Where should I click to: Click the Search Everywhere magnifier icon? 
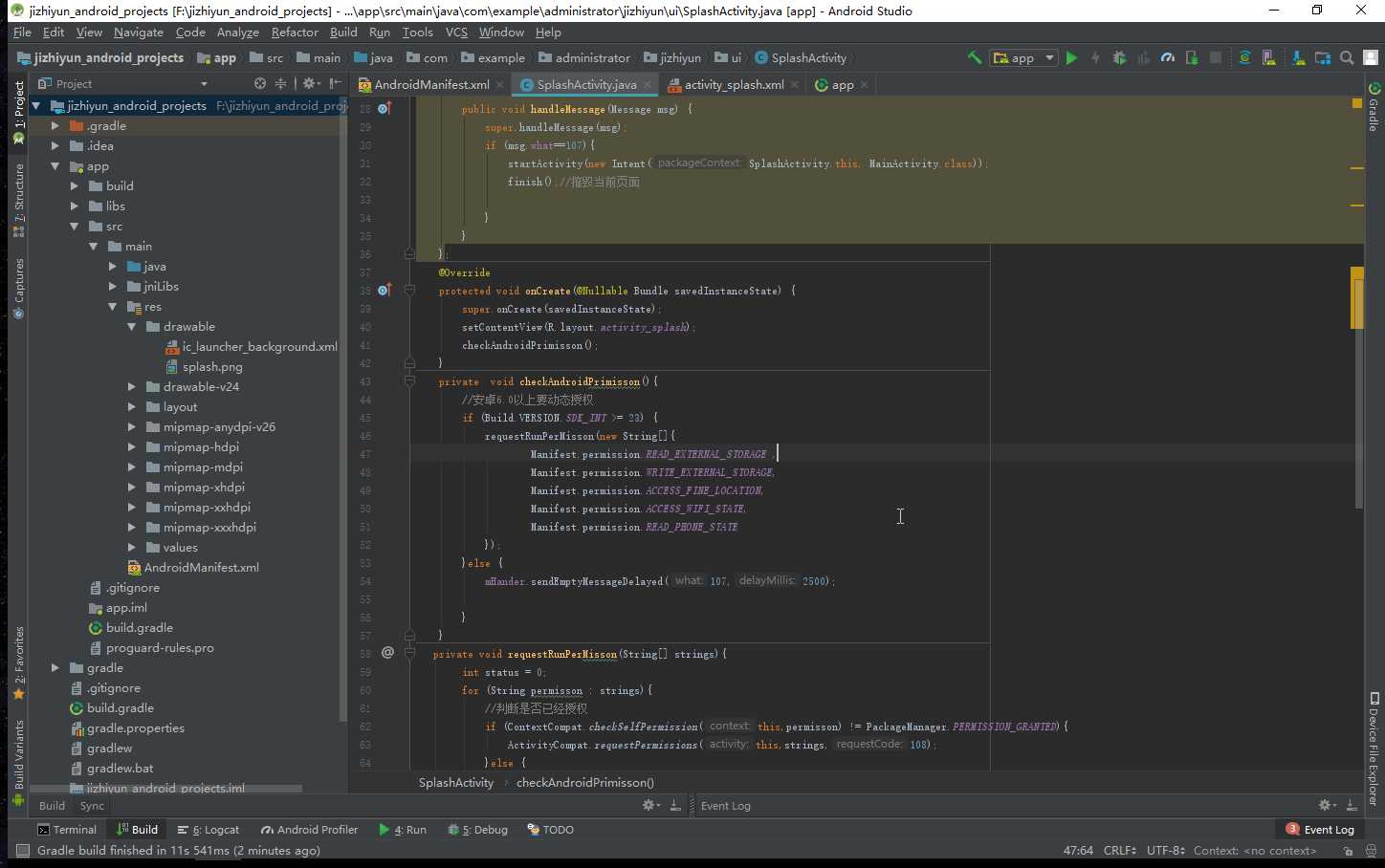pyautogui.click(x=1347, y=57)
